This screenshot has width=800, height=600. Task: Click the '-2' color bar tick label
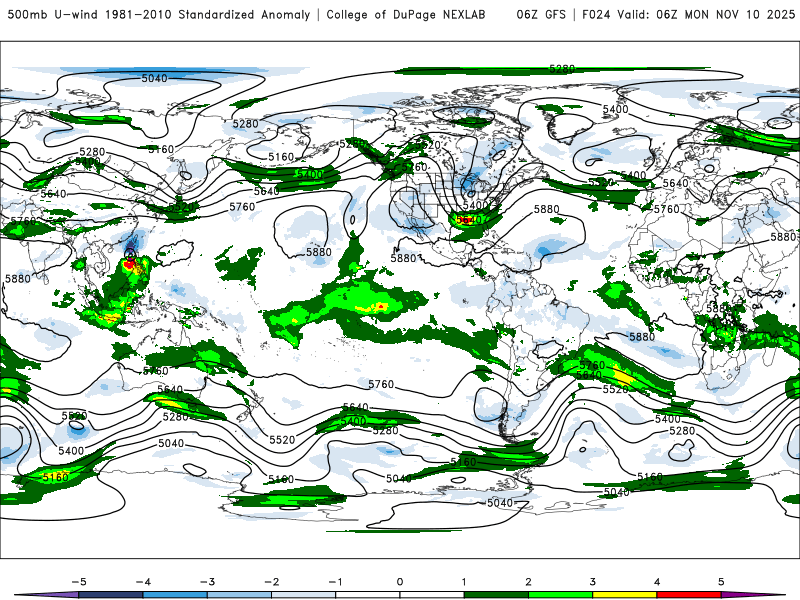point(271,582)
